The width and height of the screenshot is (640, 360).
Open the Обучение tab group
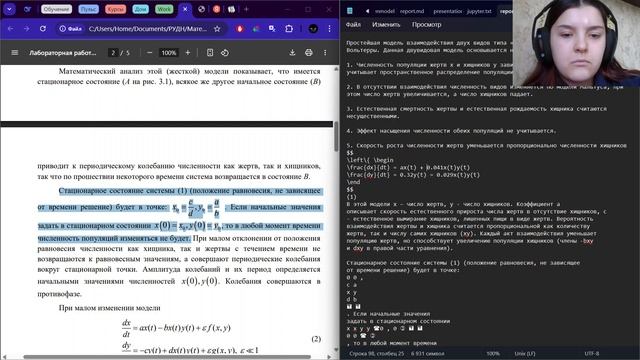56,9
